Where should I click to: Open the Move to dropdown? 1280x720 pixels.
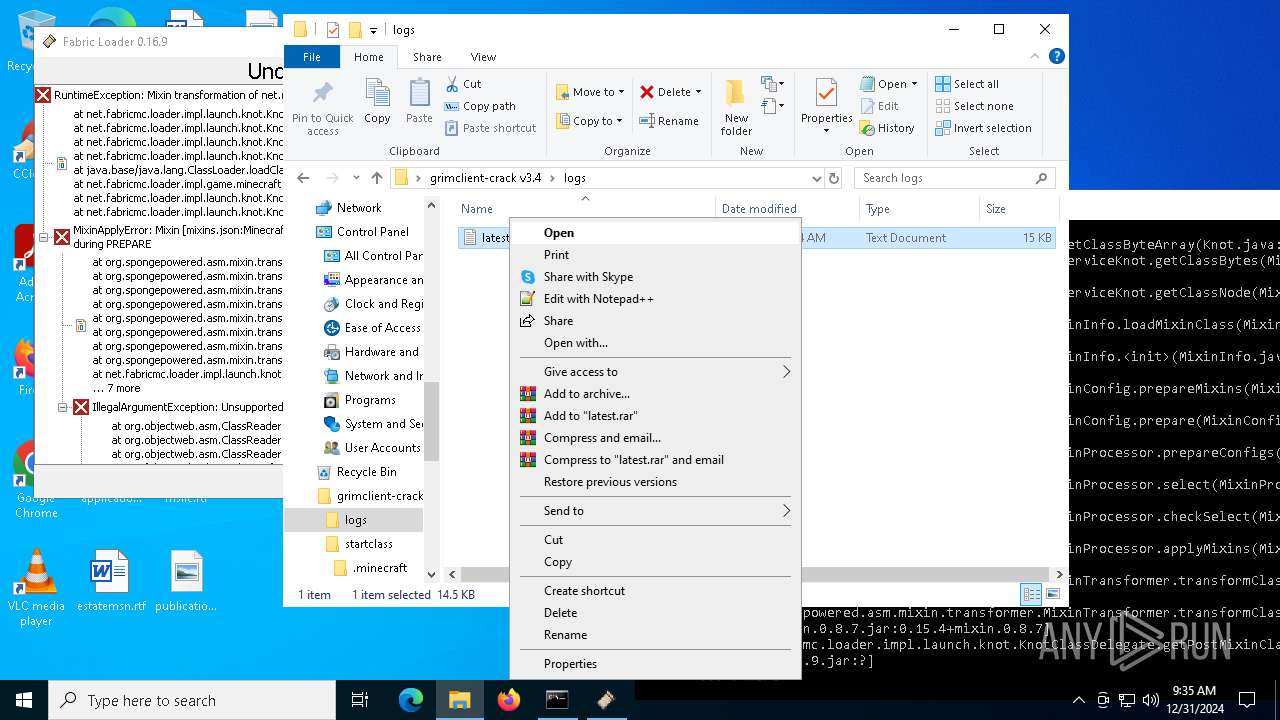tap(590, 92)
